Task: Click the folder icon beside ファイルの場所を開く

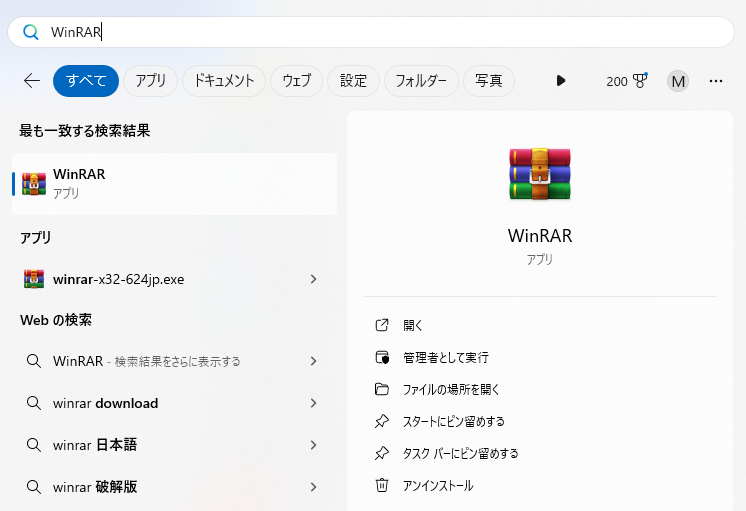Action: click(382, 389)
